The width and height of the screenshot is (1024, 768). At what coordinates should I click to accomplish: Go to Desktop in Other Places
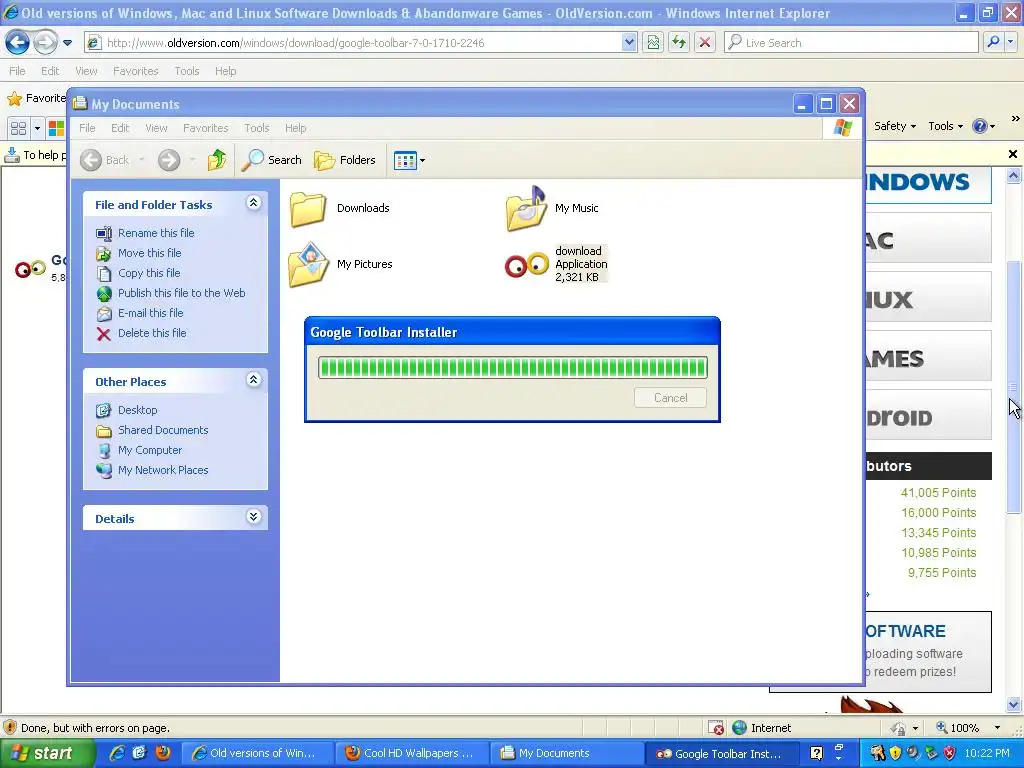[x=137, y=410]
